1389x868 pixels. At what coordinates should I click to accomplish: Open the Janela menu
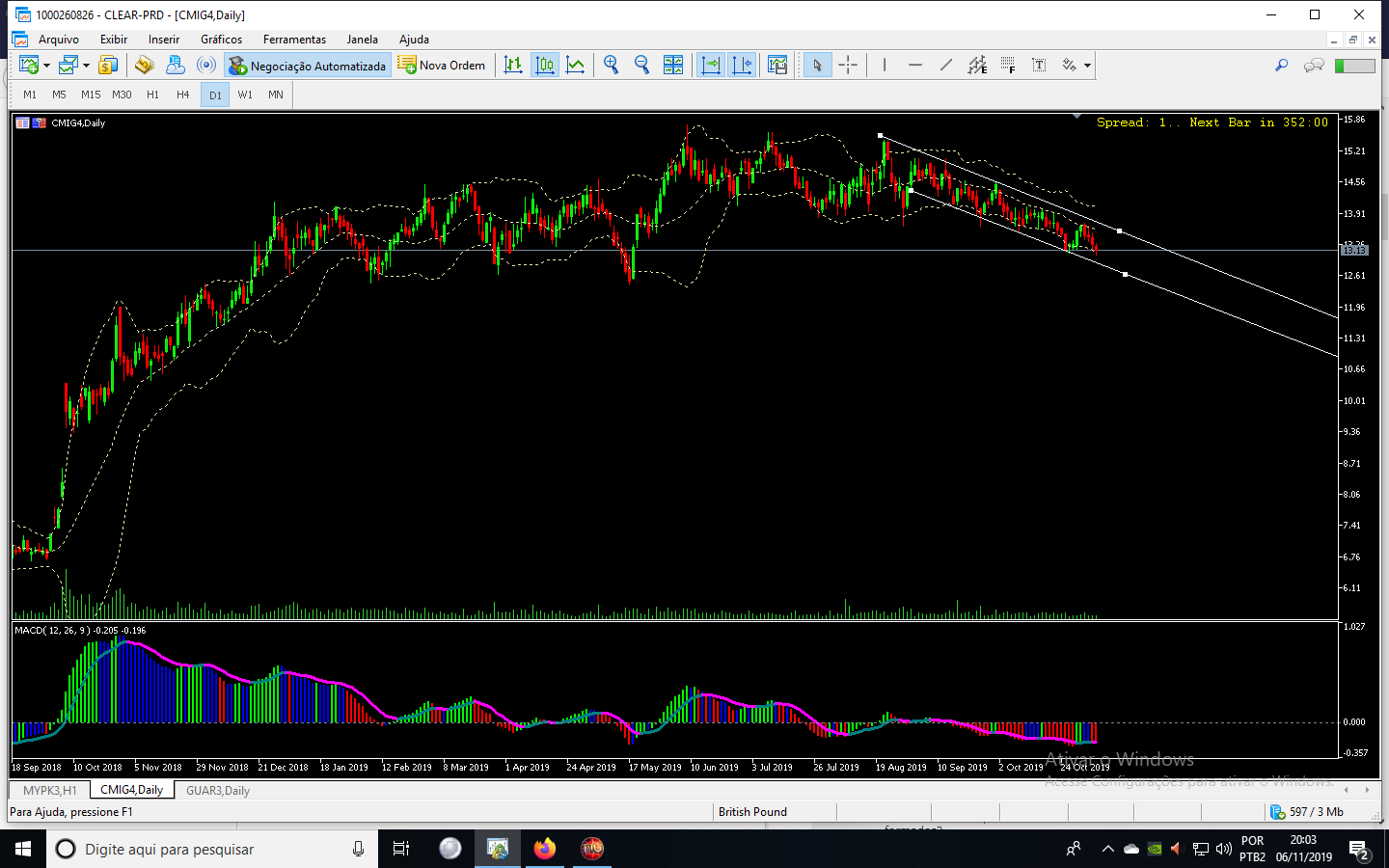pos(363,40)
